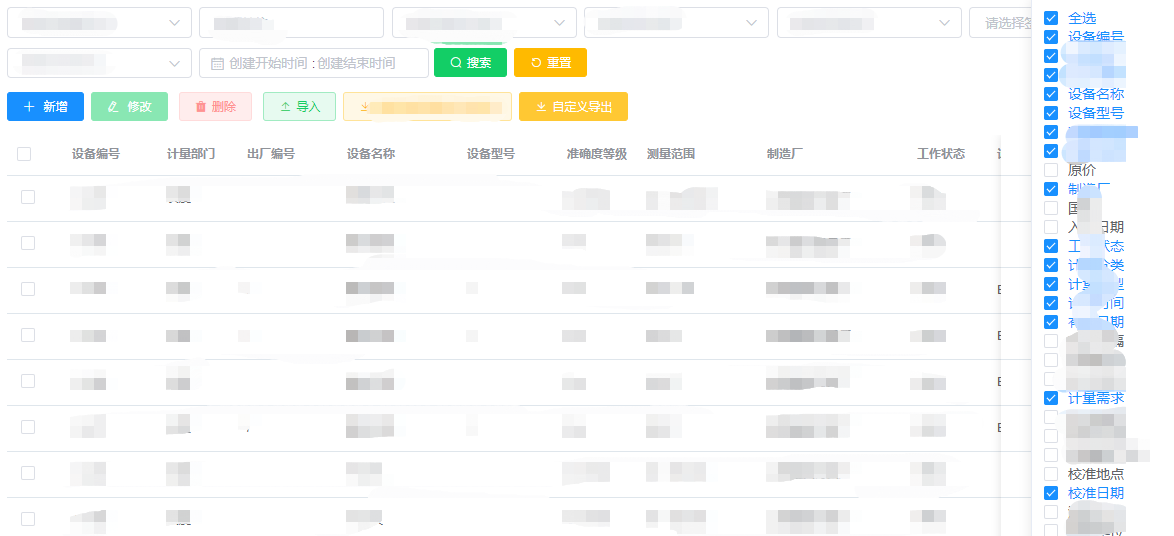
Task: Click the 修改 edit button
Action: tap(130, 106)
